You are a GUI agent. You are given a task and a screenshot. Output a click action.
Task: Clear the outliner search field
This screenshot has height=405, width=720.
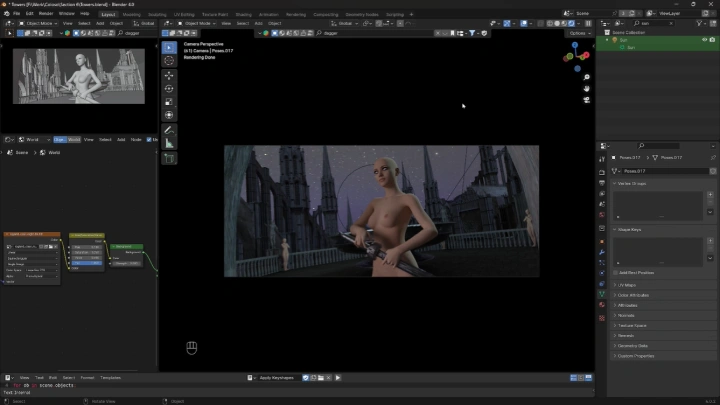671,23
